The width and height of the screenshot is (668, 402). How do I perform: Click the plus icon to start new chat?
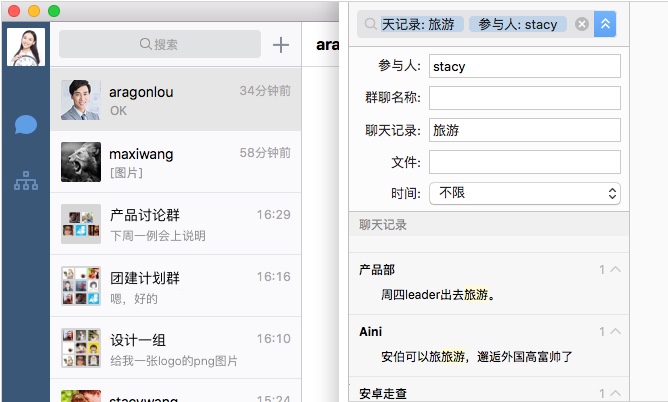click(x=281, y=45)
